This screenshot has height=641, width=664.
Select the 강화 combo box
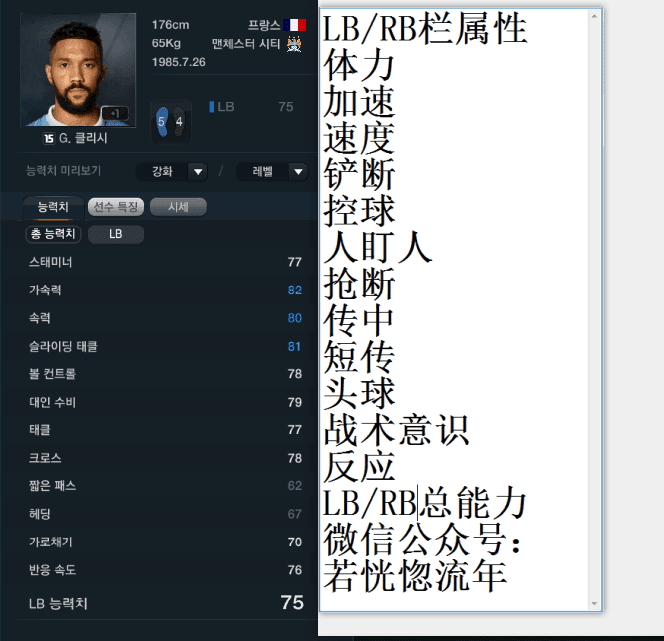point(172,172)
